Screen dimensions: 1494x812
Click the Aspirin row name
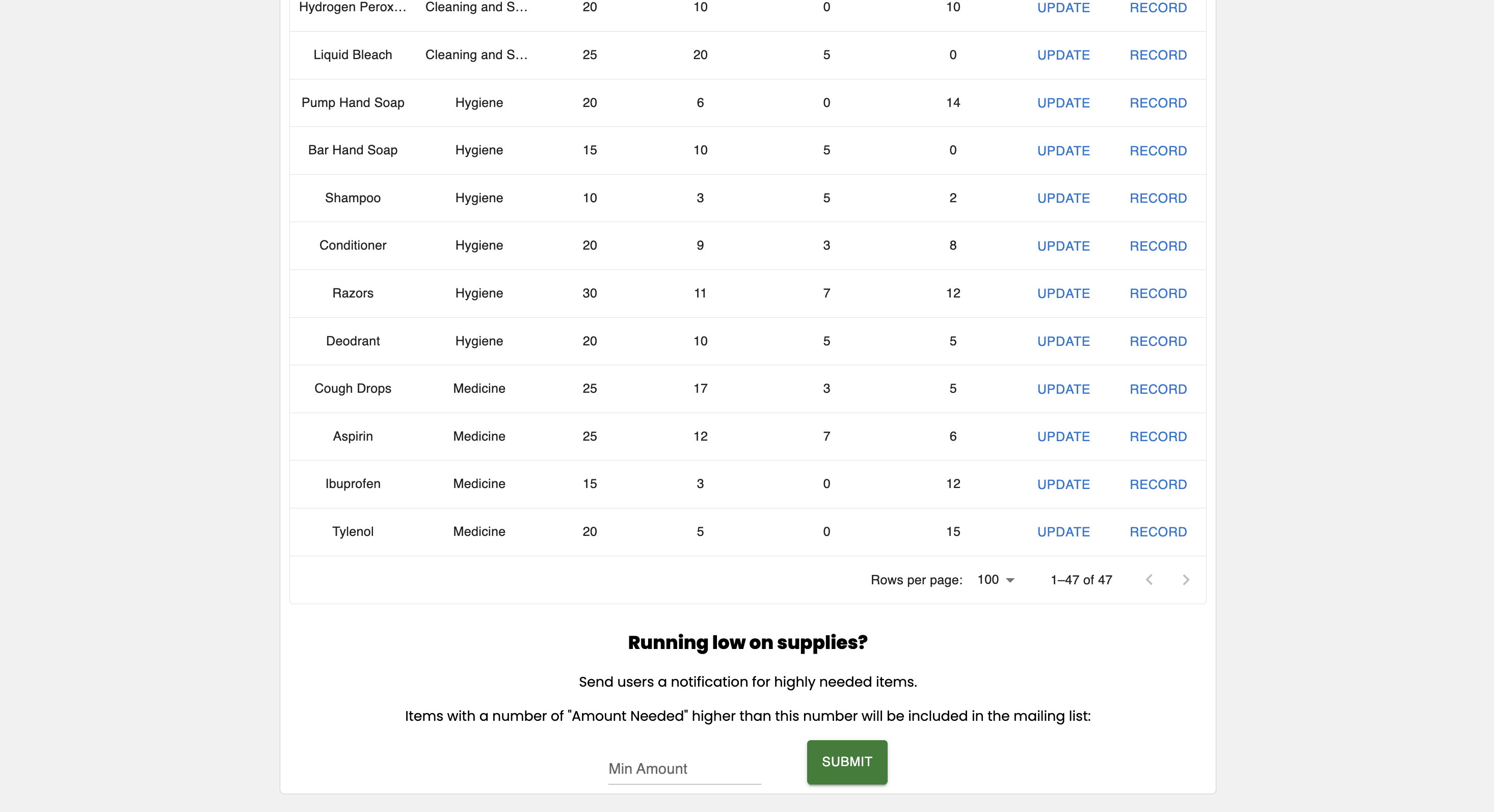[x=353, y=437]
